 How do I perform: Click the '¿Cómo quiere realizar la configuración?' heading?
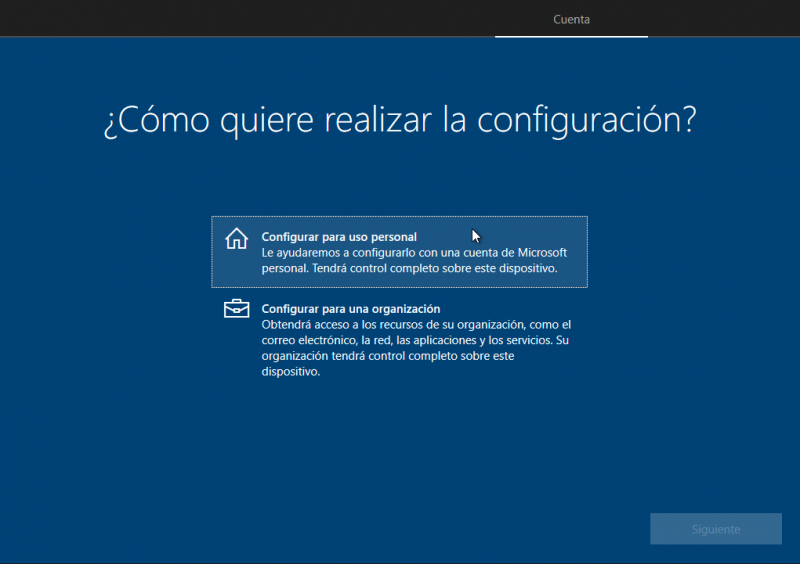399,120
